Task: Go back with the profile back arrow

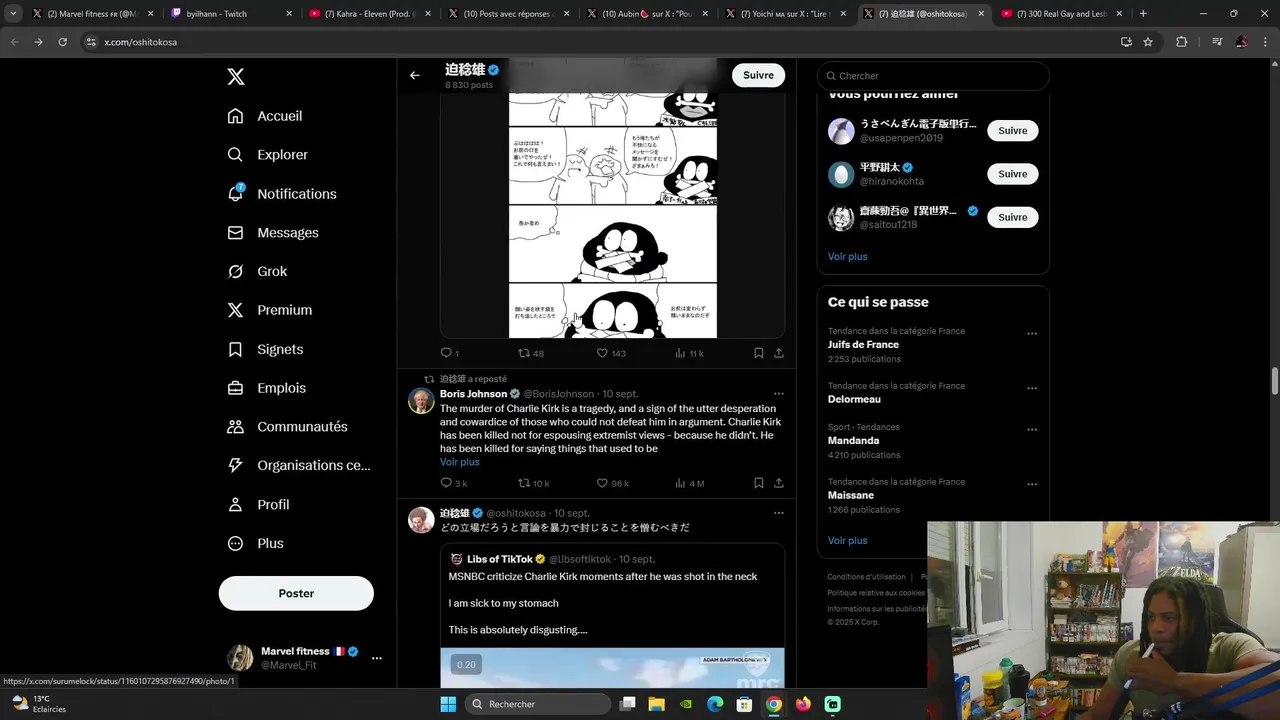Action: pyautogui.click(x=414, y=75)
